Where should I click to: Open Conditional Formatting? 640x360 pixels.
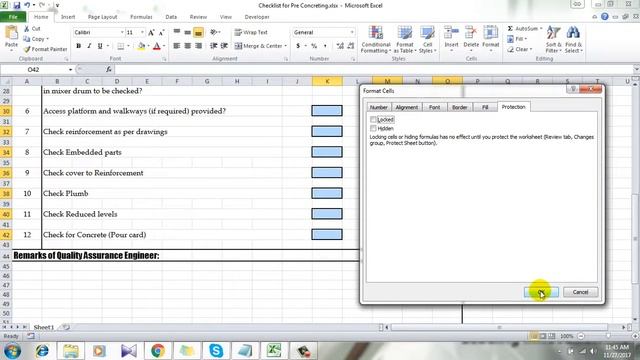point(376,39)
